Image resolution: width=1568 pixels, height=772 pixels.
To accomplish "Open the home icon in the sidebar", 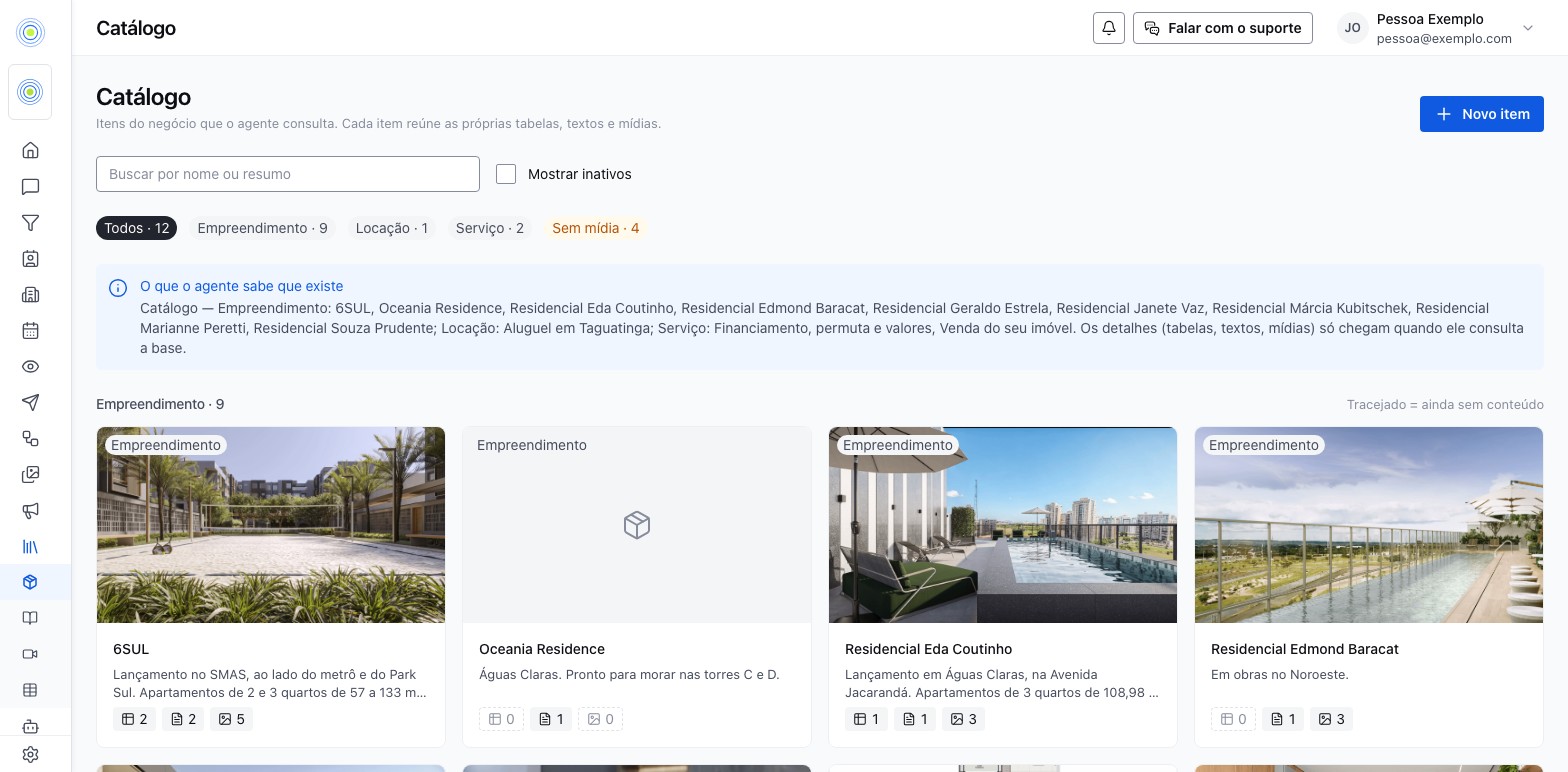I will point(30,150).
